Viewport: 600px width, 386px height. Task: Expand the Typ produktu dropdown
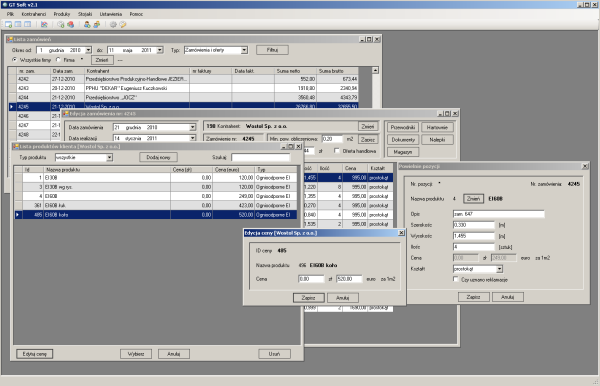pyautogui.click(x=109, y=157)
